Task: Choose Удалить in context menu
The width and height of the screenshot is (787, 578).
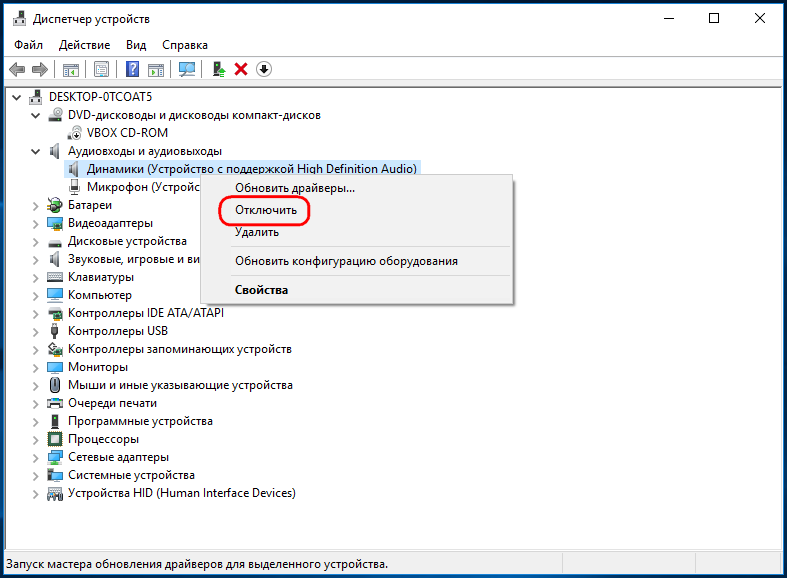Action: click(x=357, y=232)
